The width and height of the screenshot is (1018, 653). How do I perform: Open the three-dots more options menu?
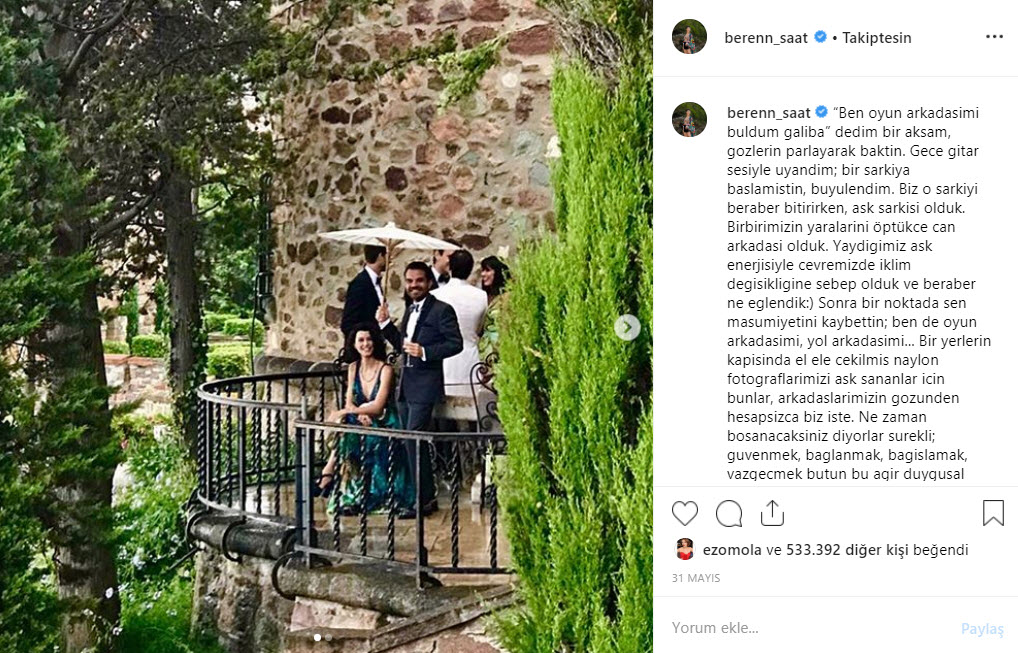tap(994, 37)
